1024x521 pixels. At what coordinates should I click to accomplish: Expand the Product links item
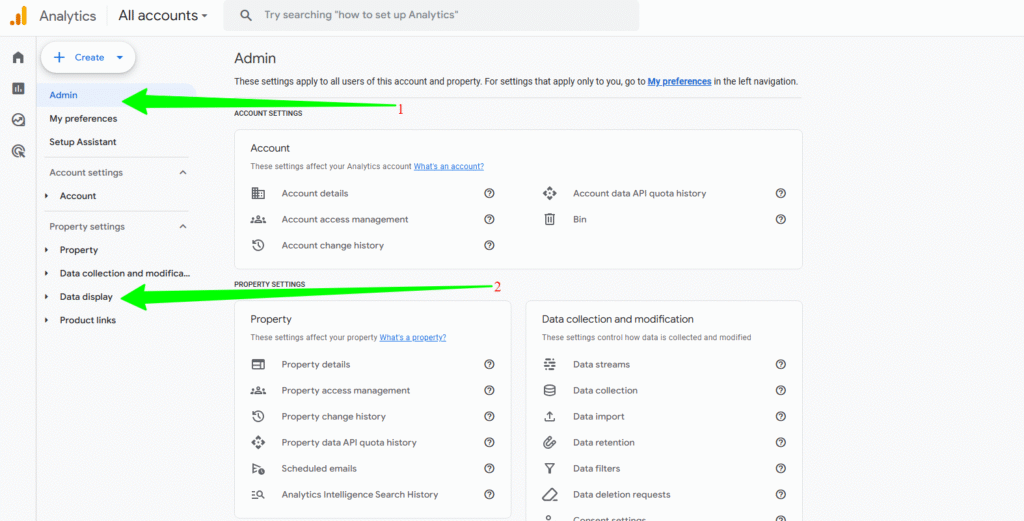pyautogui.click(x=46, y=321)
